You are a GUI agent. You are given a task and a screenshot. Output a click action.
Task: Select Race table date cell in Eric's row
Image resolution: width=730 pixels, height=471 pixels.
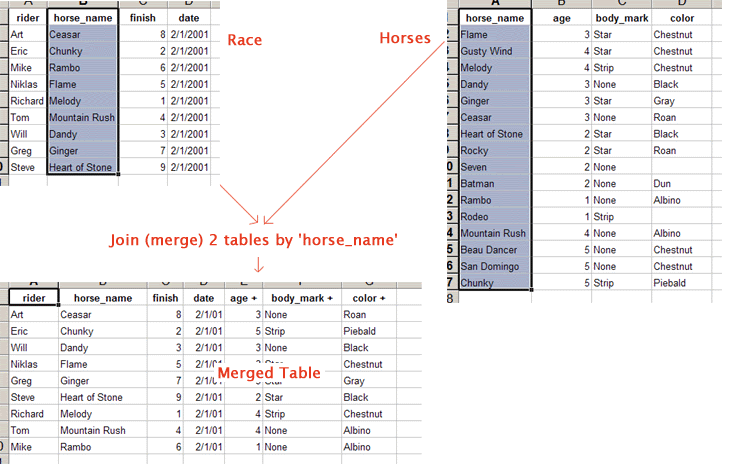point(189,51)
